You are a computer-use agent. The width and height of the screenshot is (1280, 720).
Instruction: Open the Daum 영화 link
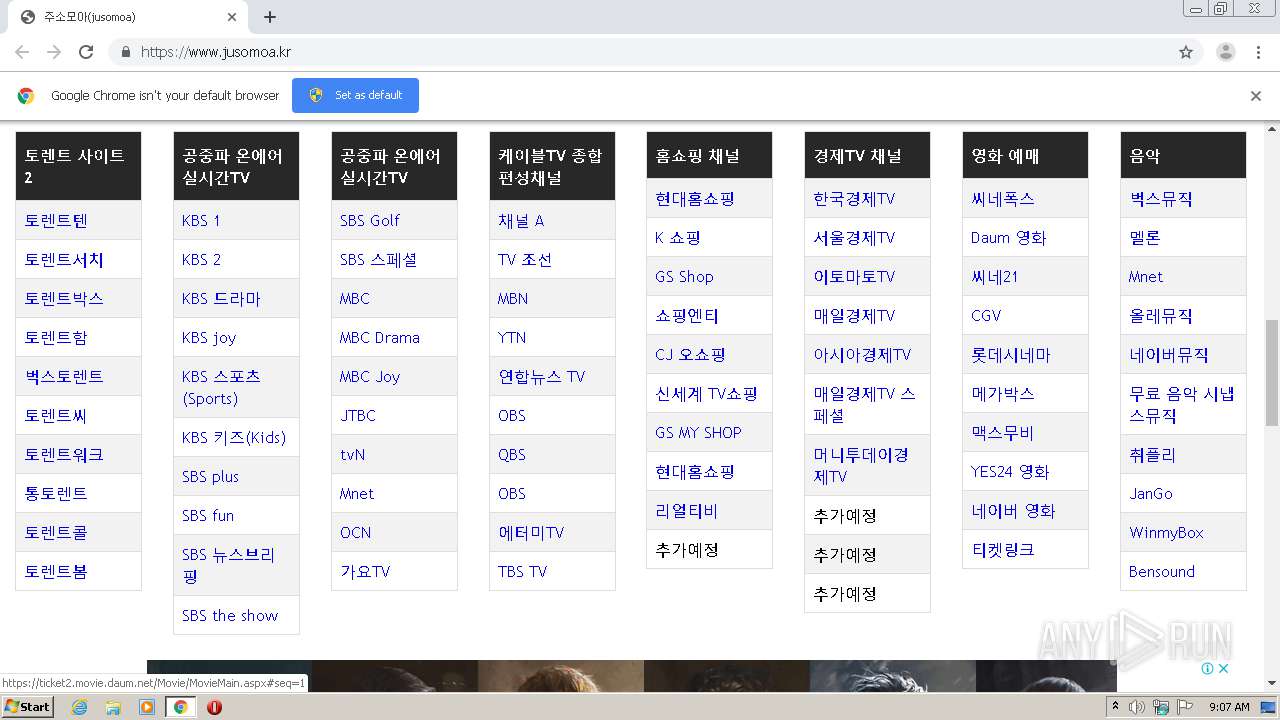tap(1008, 237)
